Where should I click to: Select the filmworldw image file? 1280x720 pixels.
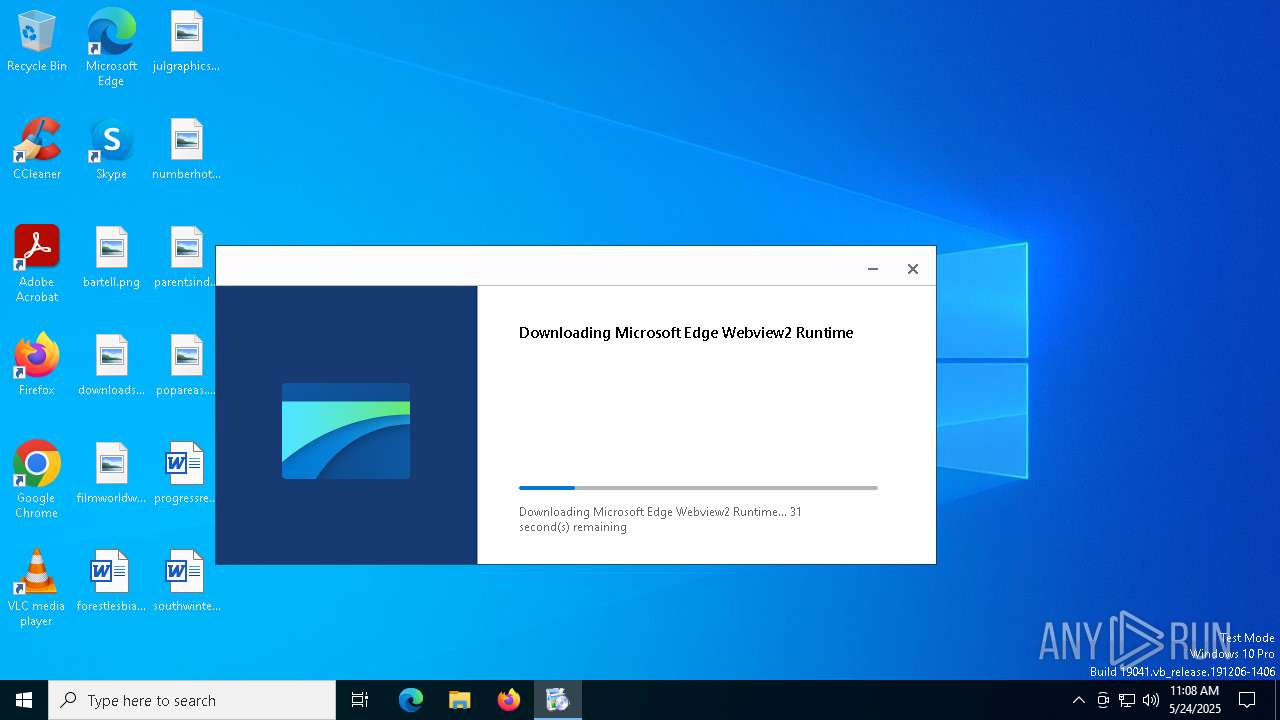(111, 473)
